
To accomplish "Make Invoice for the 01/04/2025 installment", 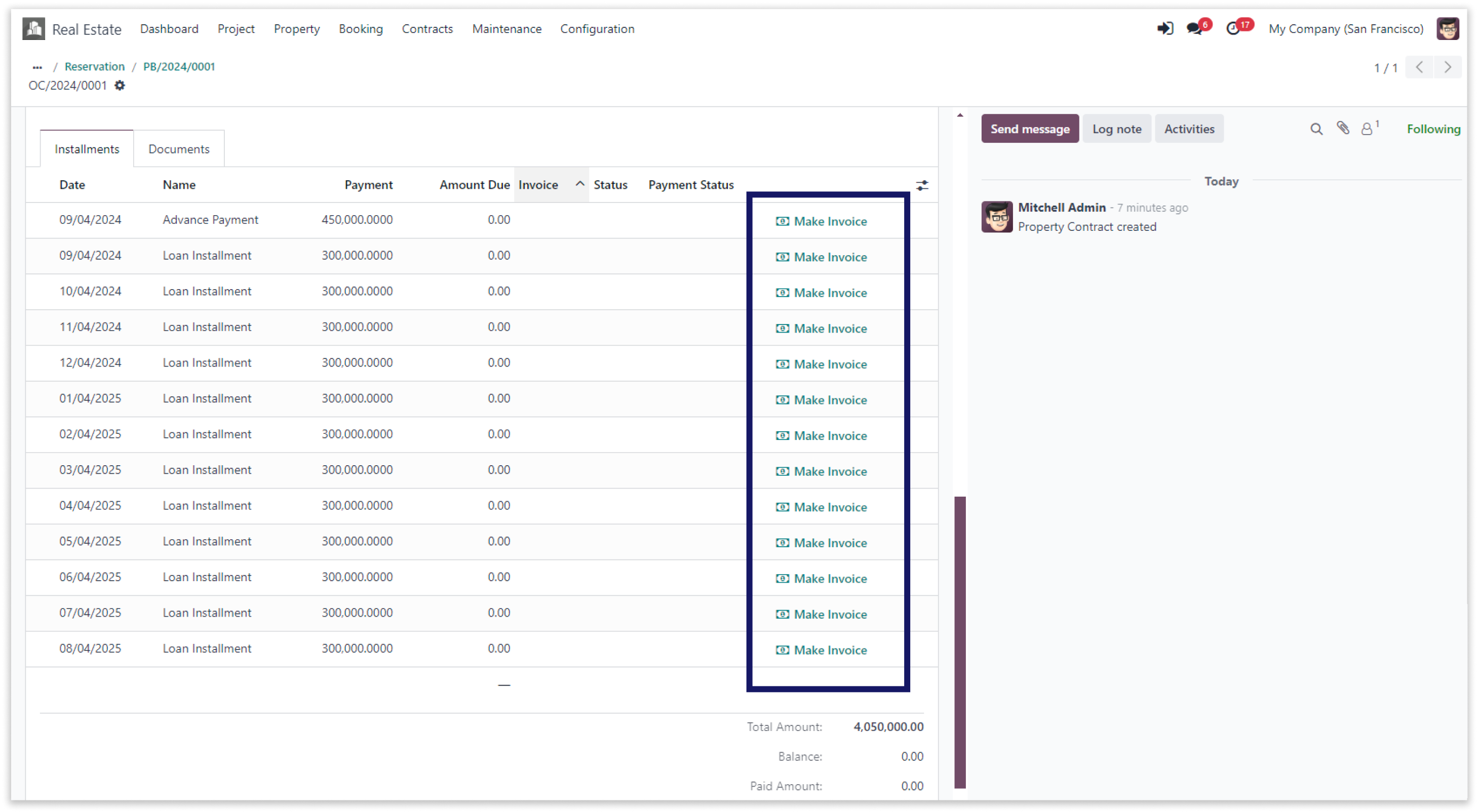I will pos(821,400).
